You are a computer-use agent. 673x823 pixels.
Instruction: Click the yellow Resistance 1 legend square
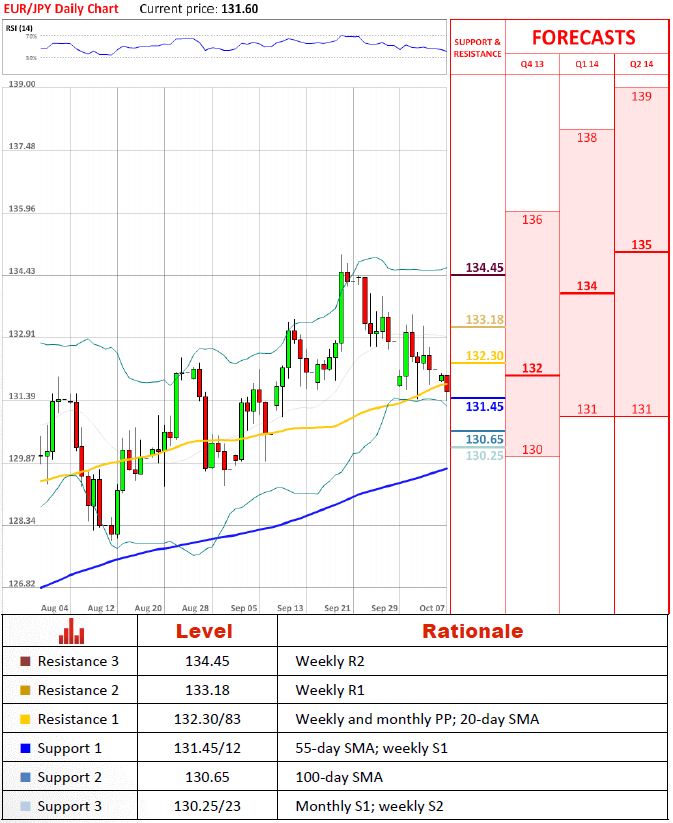coord(24,719)
